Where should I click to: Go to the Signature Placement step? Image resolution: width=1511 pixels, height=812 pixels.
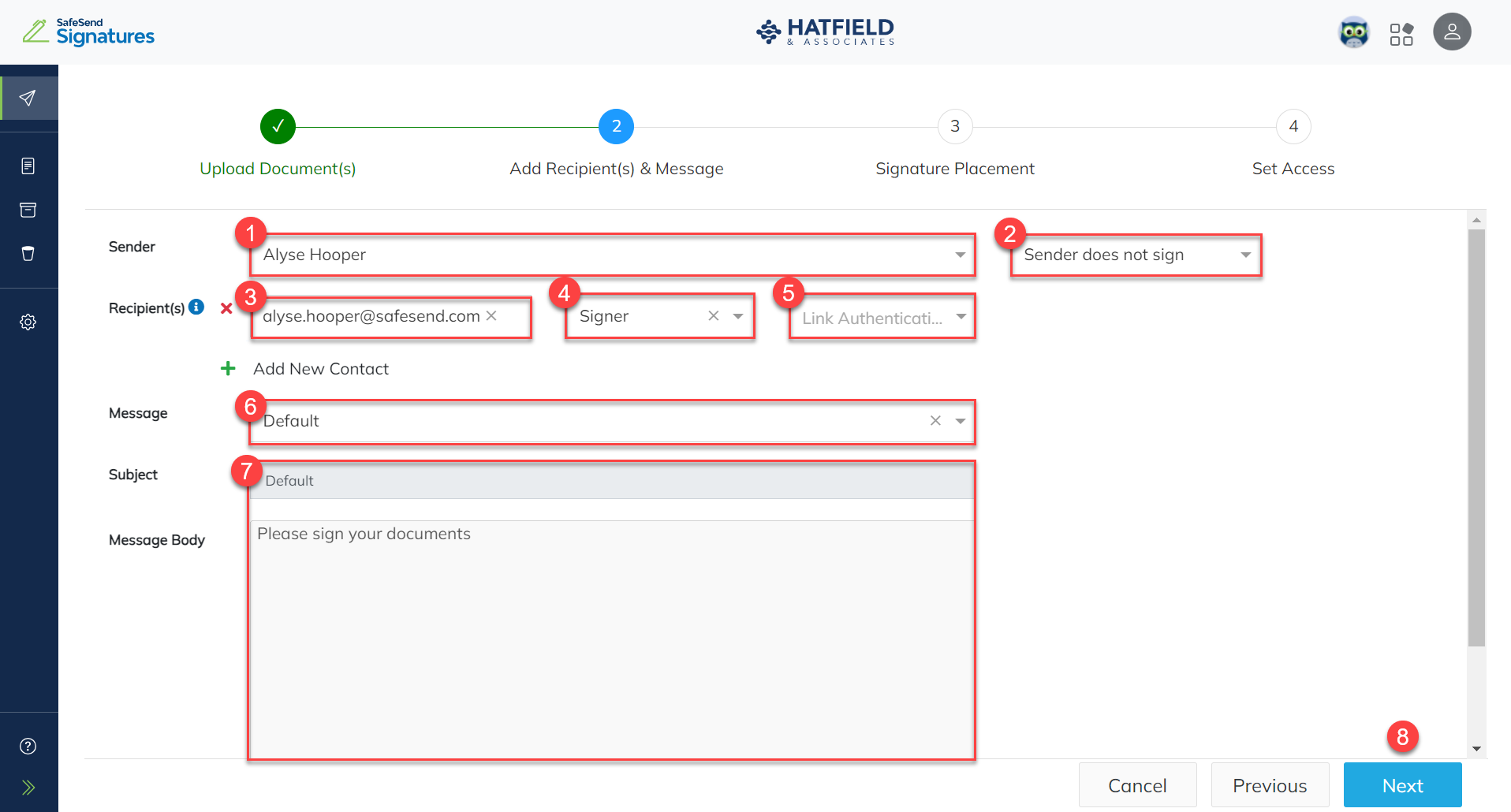coord(954,126)
